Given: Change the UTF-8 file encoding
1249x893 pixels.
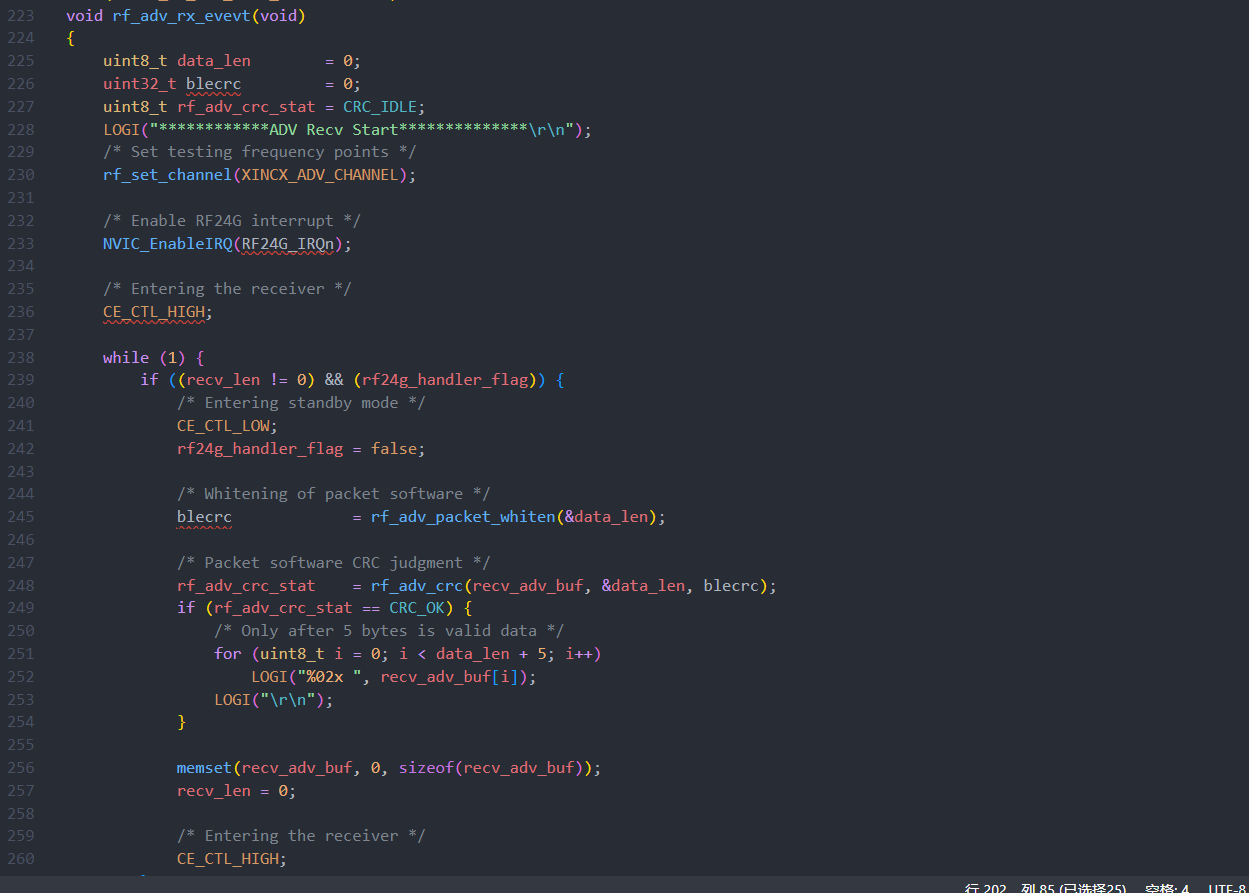Looking at the screenshot, I should click(1227, 888).
